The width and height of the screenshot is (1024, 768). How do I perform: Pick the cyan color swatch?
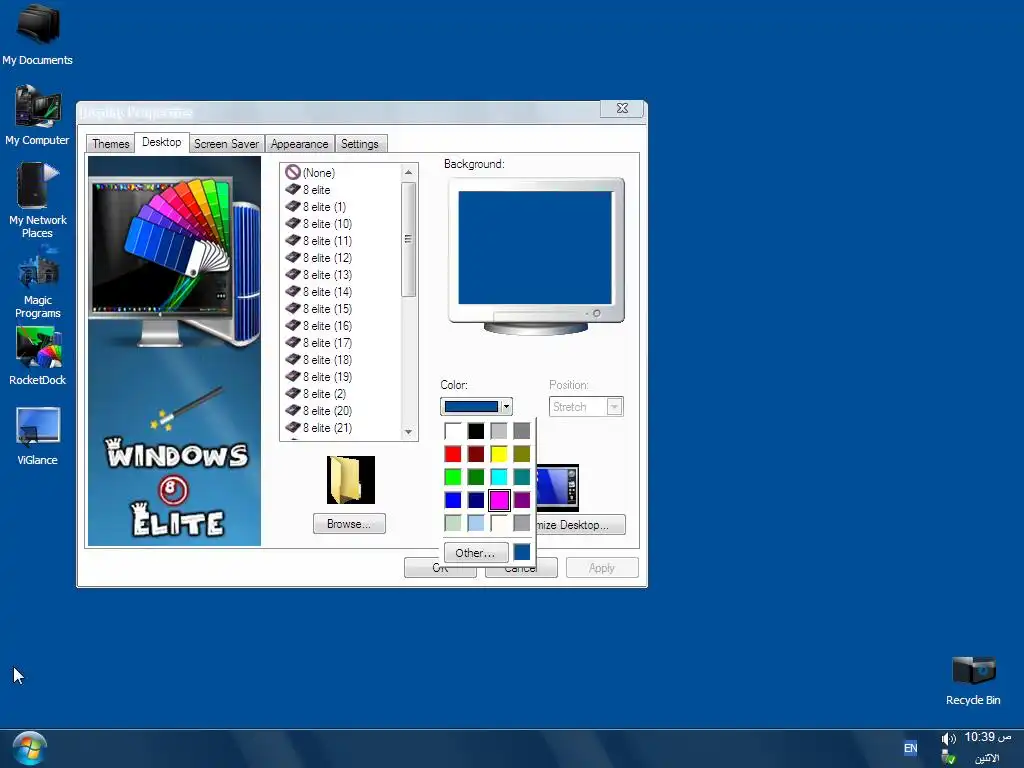click(499, 477)
